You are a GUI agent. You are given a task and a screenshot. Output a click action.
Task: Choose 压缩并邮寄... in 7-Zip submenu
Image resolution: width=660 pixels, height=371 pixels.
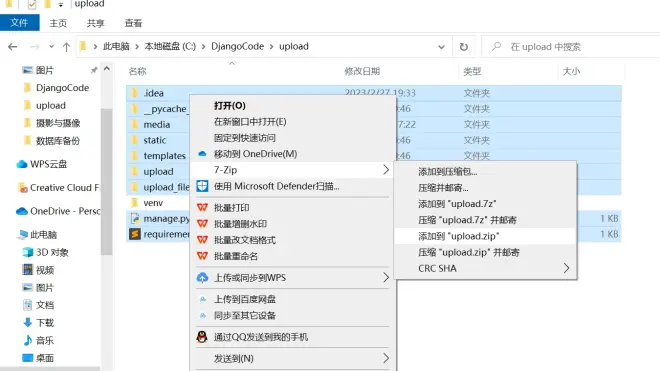443,187
